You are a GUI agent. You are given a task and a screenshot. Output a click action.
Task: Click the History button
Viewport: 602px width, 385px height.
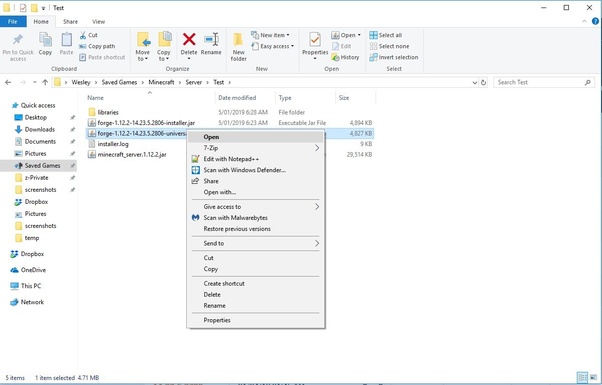[345, 57]
